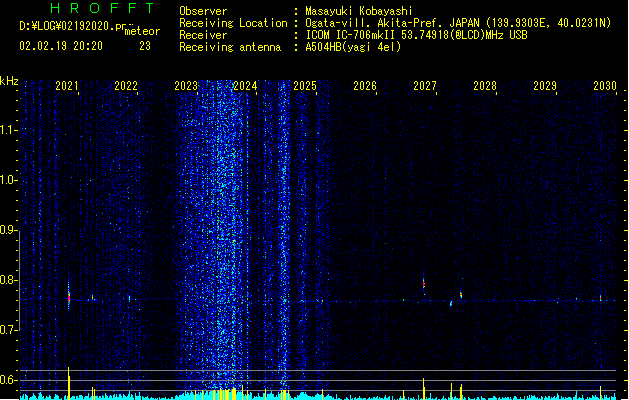
Task: Click the 2026 time axis marker
Action: (x=365, y=86)
